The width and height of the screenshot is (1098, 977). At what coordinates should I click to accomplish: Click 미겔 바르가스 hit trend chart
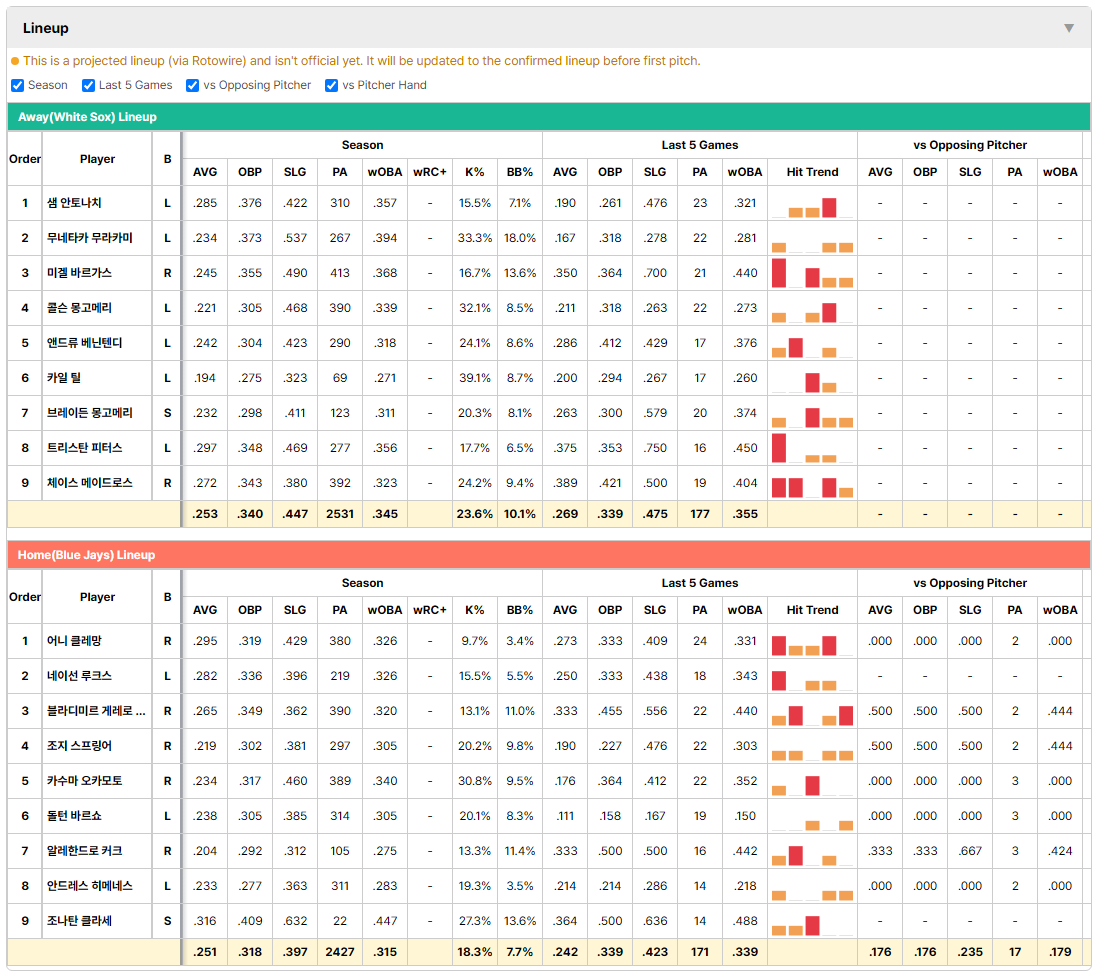812,273
